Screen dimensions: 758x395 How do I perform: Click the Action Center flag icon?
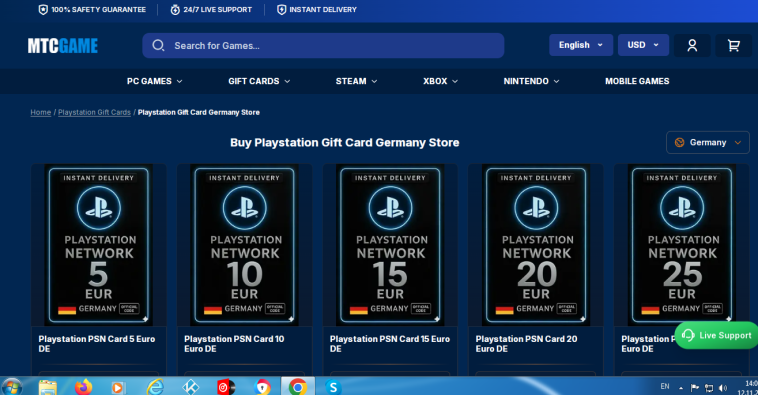click(695, 388)
